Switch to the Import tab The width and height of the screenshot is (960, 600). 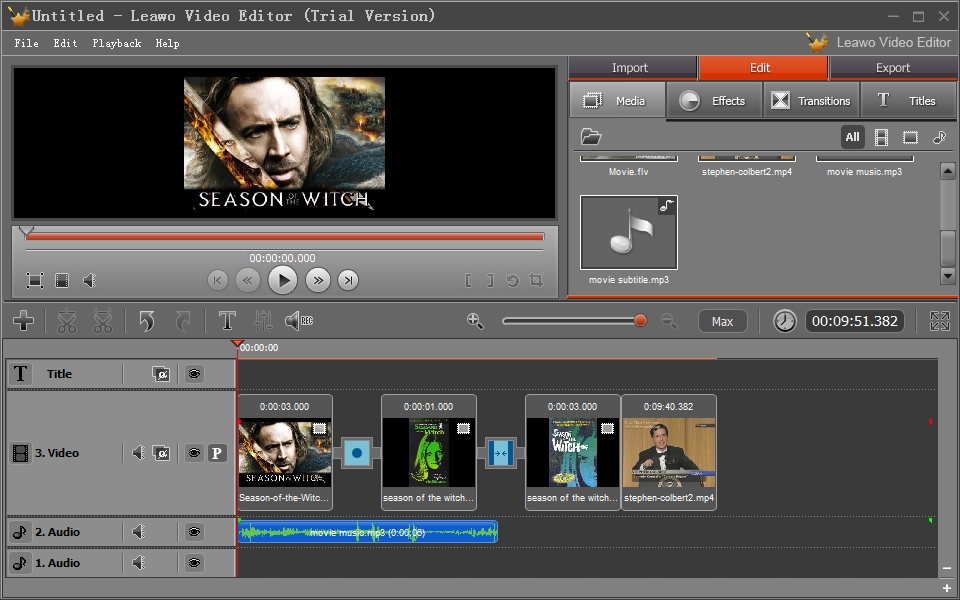(632, 68)
